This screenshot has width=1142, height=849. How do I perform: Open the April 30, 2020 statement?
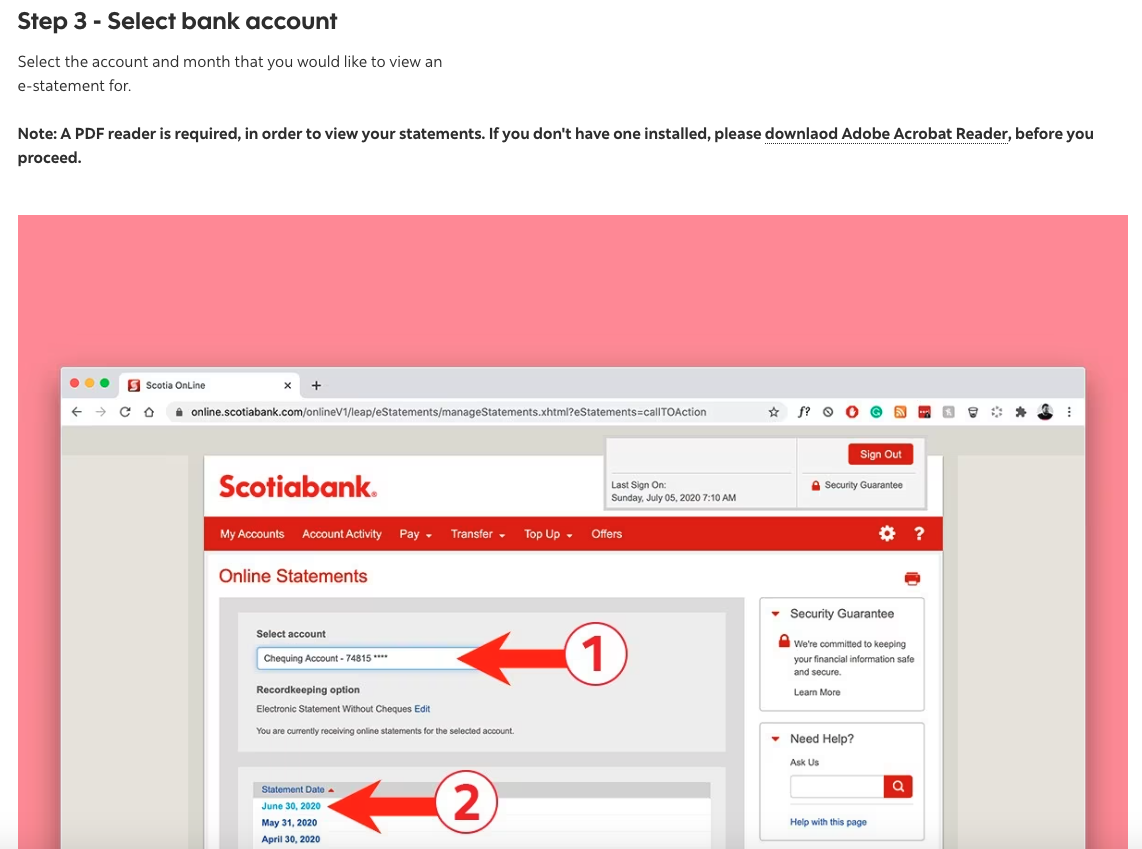pyautogui.click(x=291, y=839)
